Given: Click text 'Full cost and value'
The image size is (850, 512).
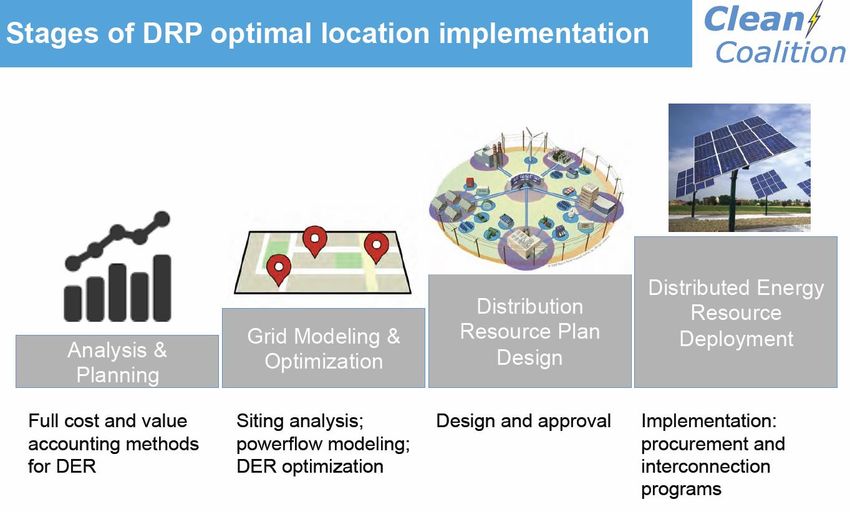Looking at the screenshot, I should [107, 421].
